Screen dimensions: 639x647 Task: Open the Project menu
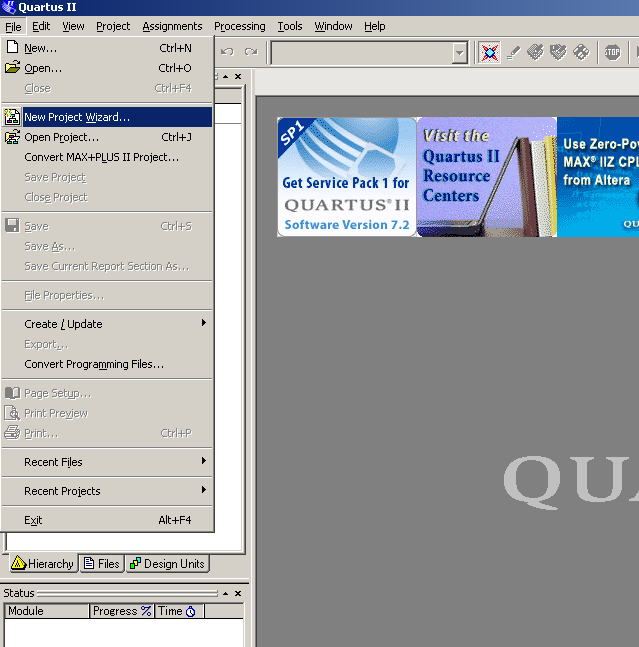coord(113,26)
